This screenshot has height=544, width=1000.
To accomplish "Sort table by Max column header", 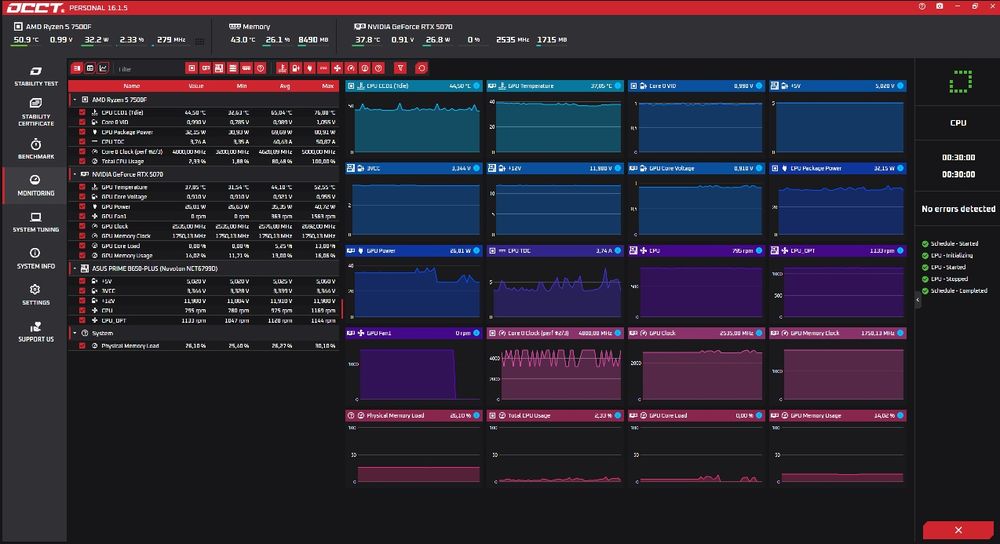I will [x=328, y=86].
